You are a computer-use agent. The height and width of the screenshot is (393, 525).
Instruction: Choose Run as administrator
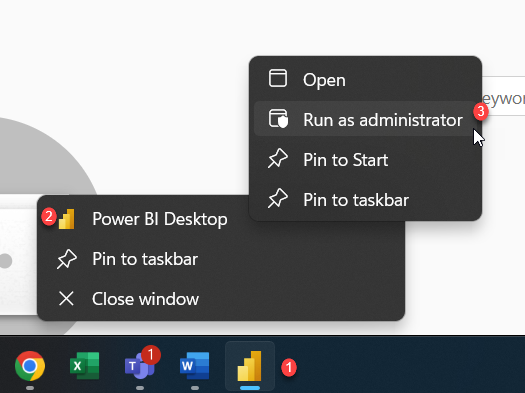point(365,120)
